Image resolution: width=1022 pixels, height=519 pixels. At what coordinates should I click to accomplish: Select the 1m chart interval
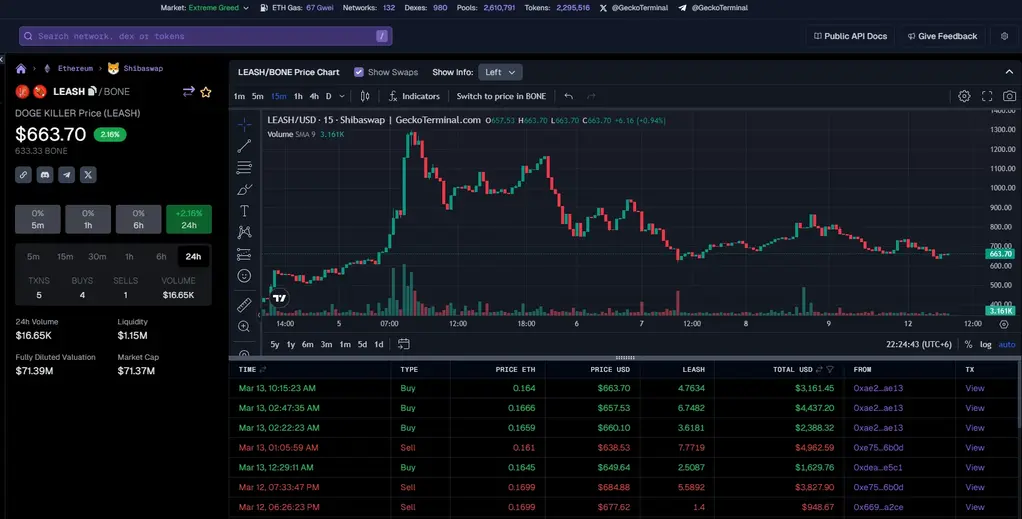tap(239, 96)
